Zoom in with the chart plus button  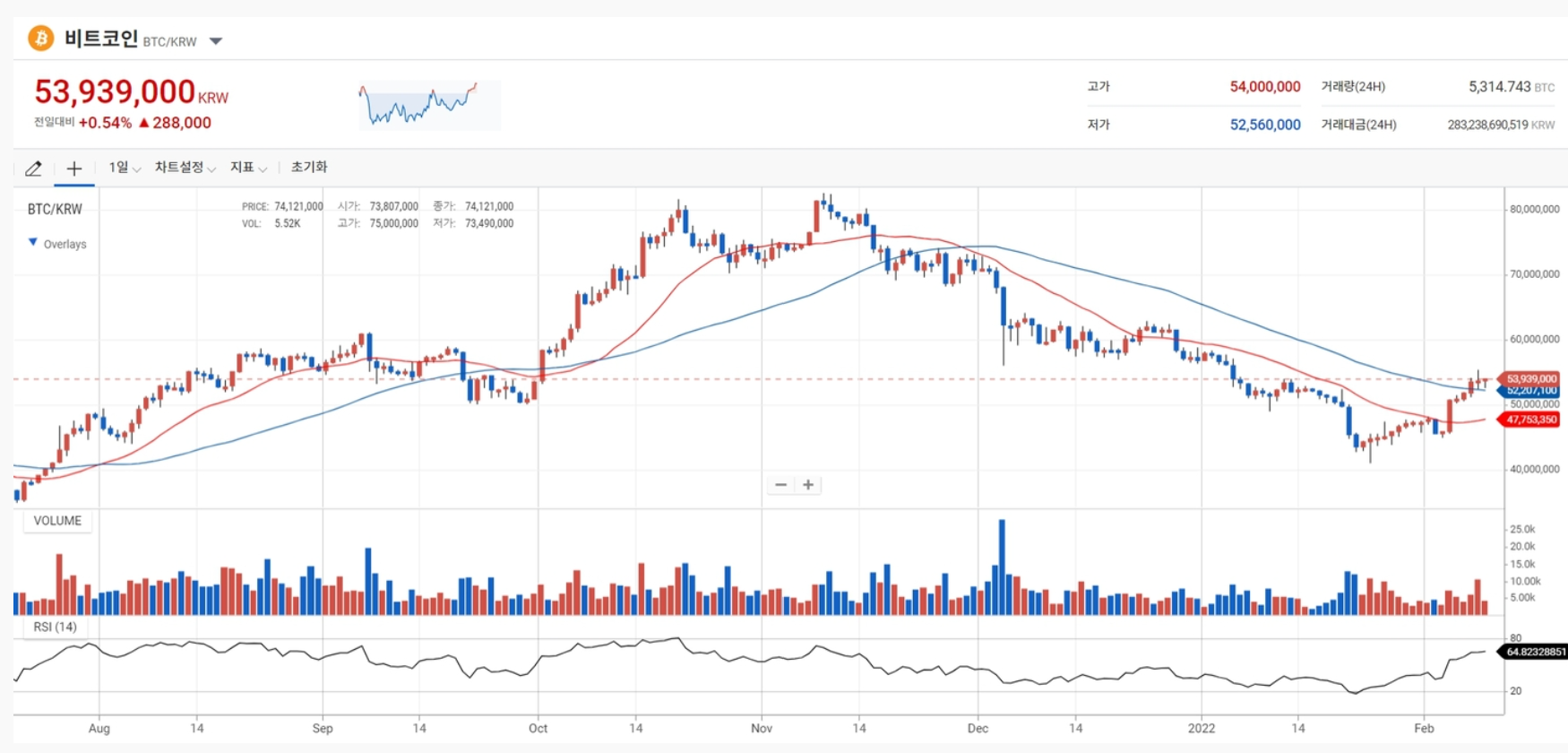click(808, 485)
